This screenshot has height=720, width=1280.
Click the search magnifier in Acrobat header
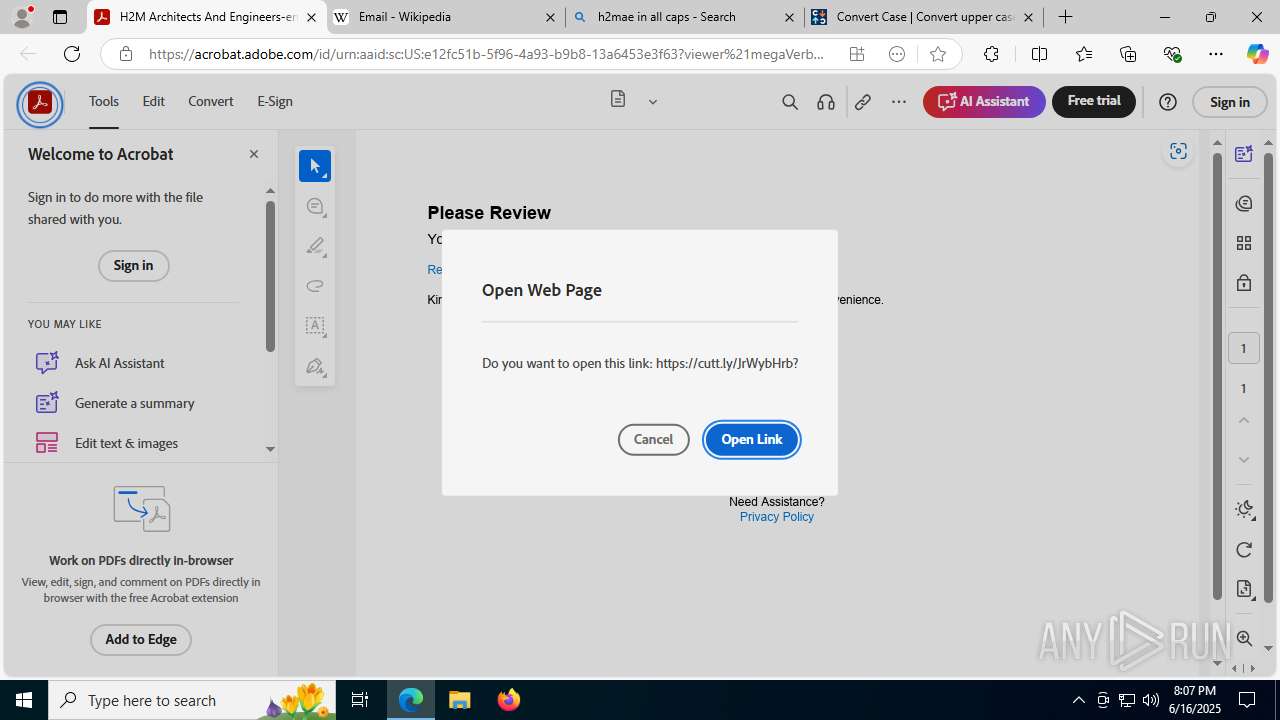click(x=790, y=101)
